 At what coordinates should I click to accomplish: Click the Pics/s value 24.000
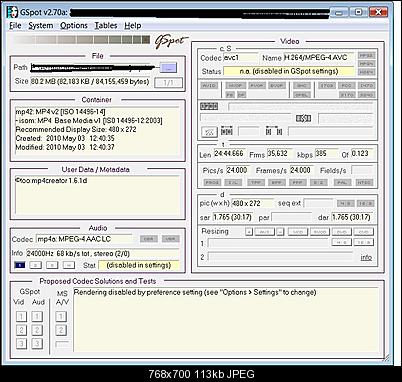pyautogui.click(x=238, y=170)
